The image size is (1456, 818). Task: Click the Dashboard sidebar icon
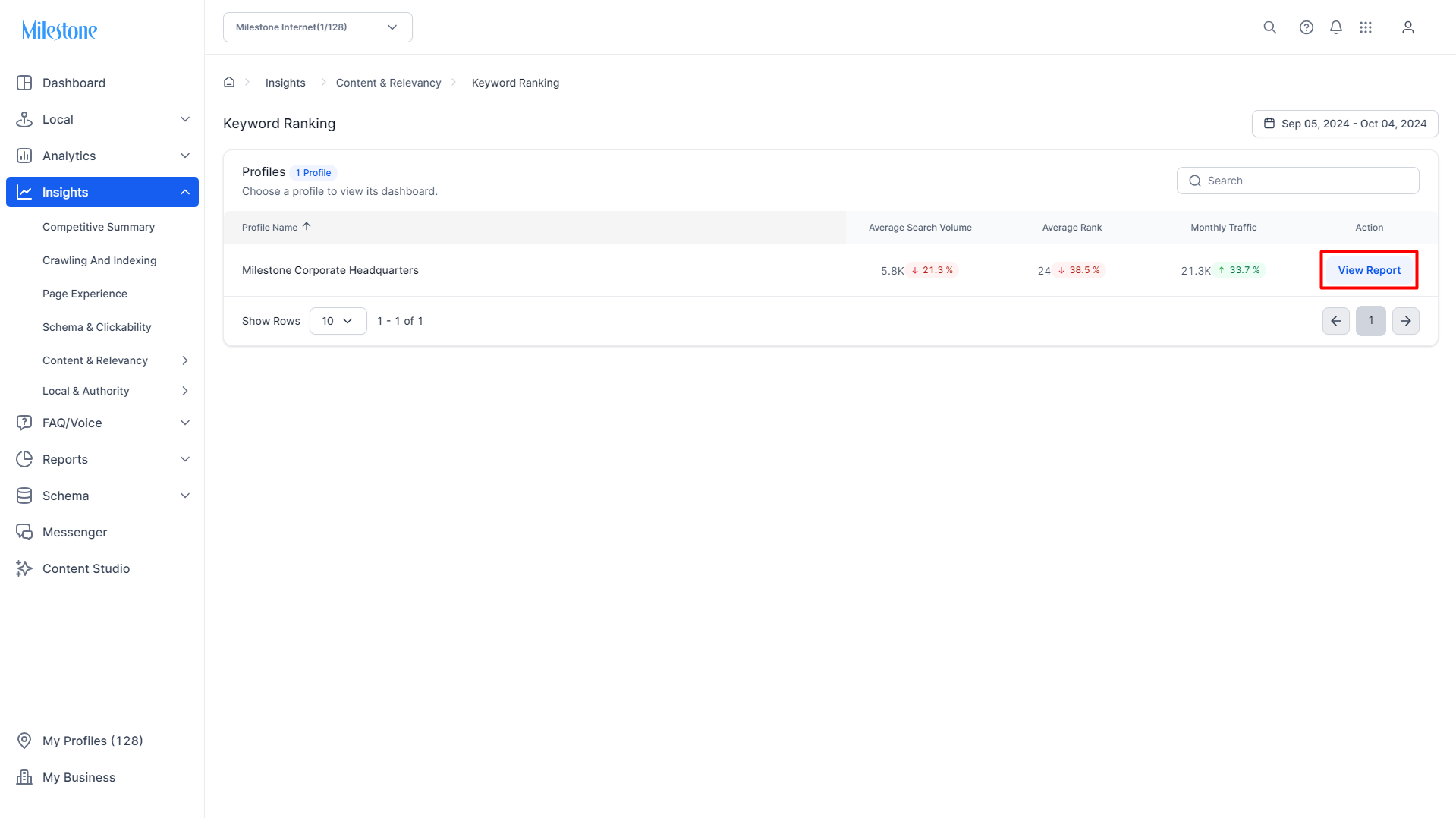pos(24,83)
